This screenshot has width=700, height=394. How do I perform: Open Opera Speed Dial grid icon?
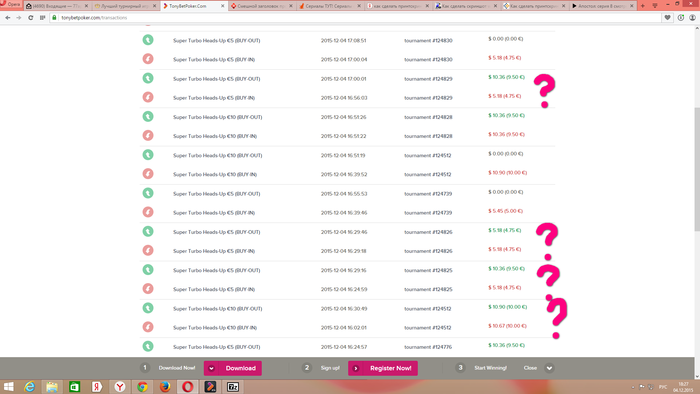tap(42, 17)
